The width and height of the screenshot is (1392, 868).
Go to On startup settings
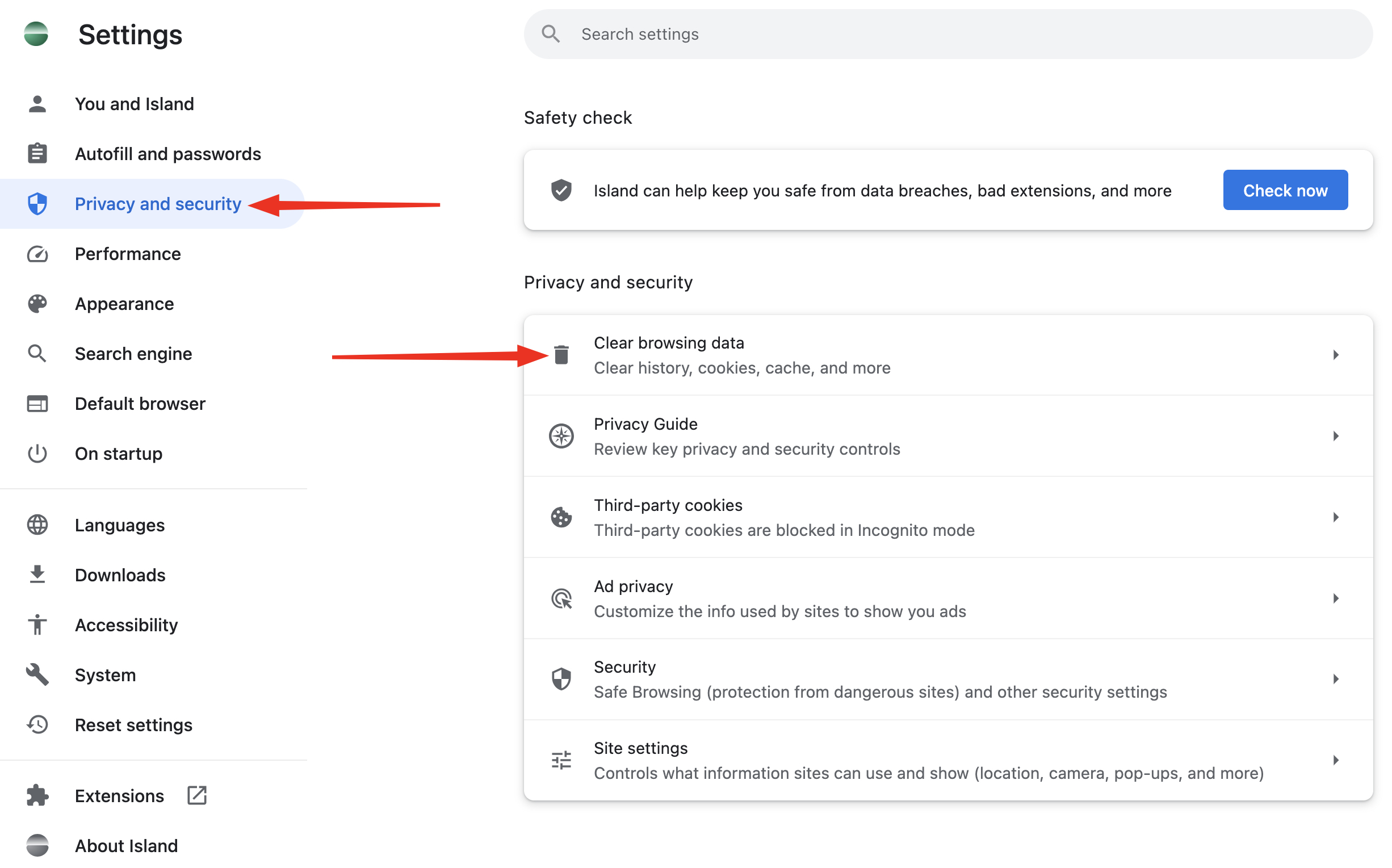(x=152, y=454)
